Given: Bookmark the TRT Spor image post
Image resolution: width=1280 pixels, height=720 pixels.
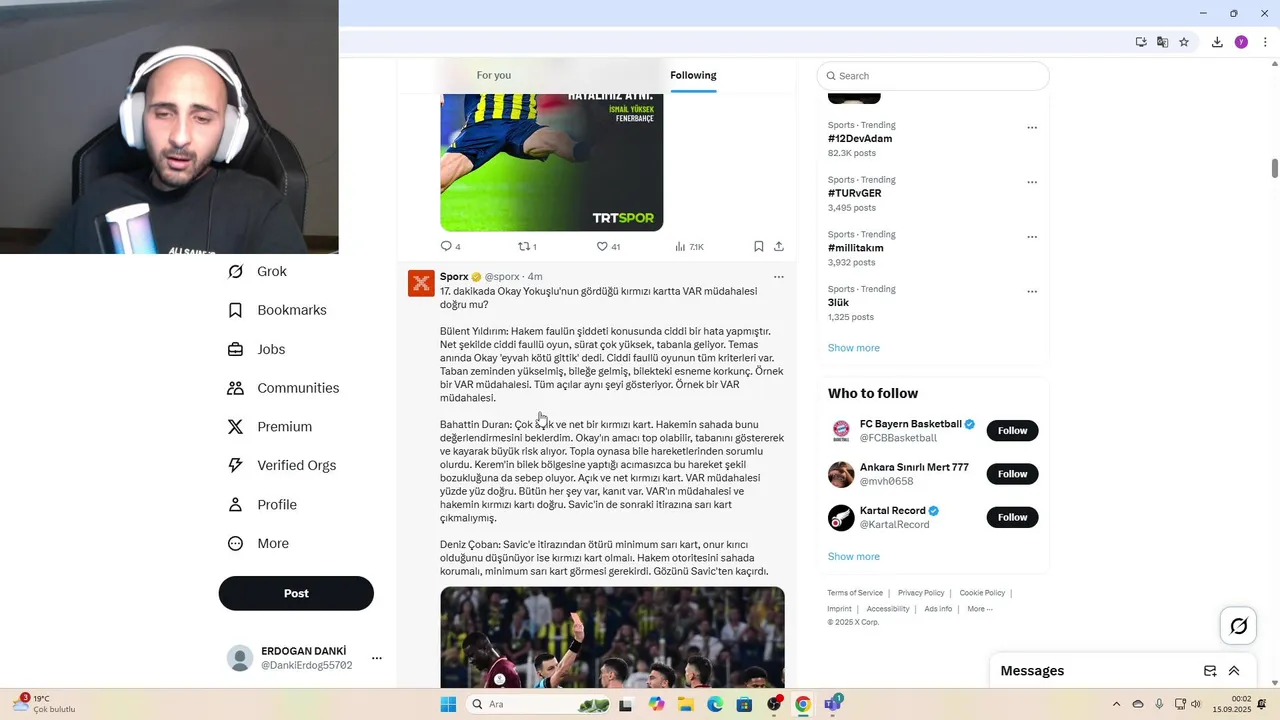Looking at the screenshot, I should pyautogui.click(x=759, y=246).
